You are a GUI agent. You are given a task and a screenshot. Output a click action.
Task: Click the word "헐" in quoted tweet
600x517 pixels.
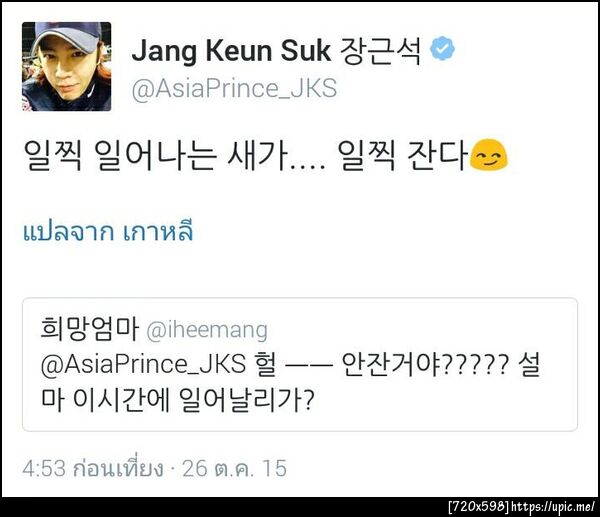click(264, 364)
